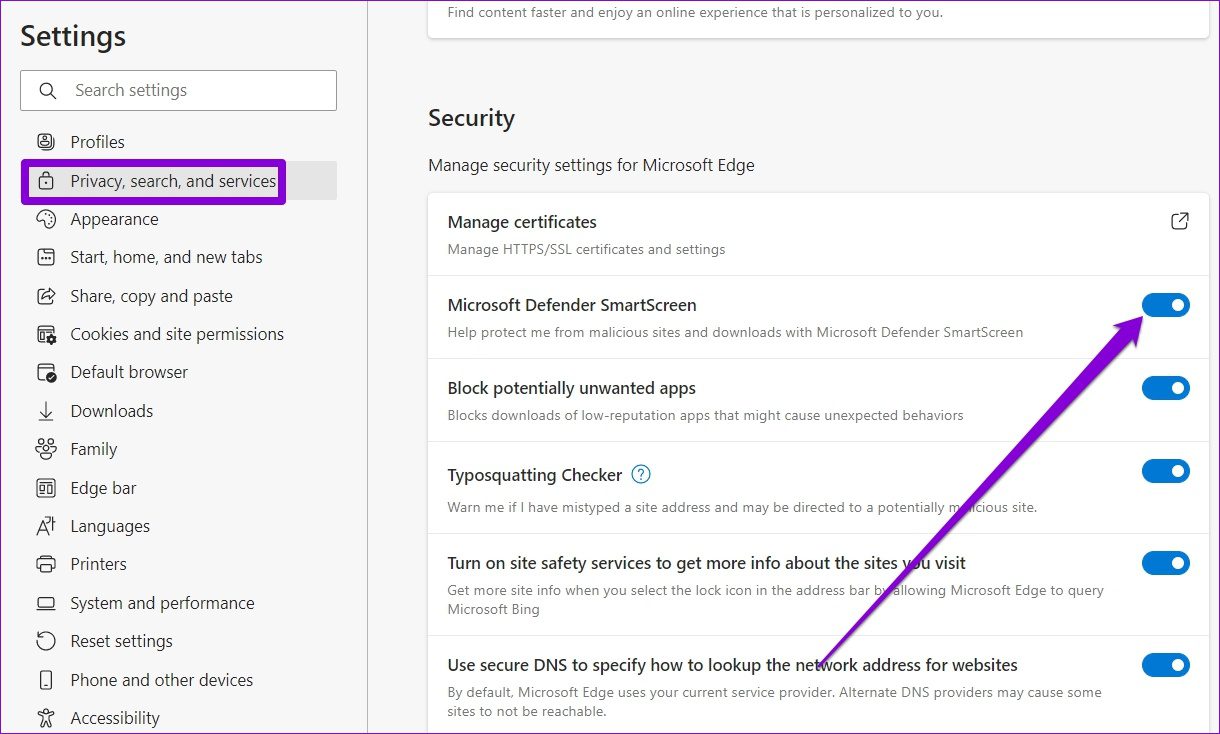Switch off the secure DNS toggle
Viewport: 1220px width, 734px height.
tap(1165, 665)
